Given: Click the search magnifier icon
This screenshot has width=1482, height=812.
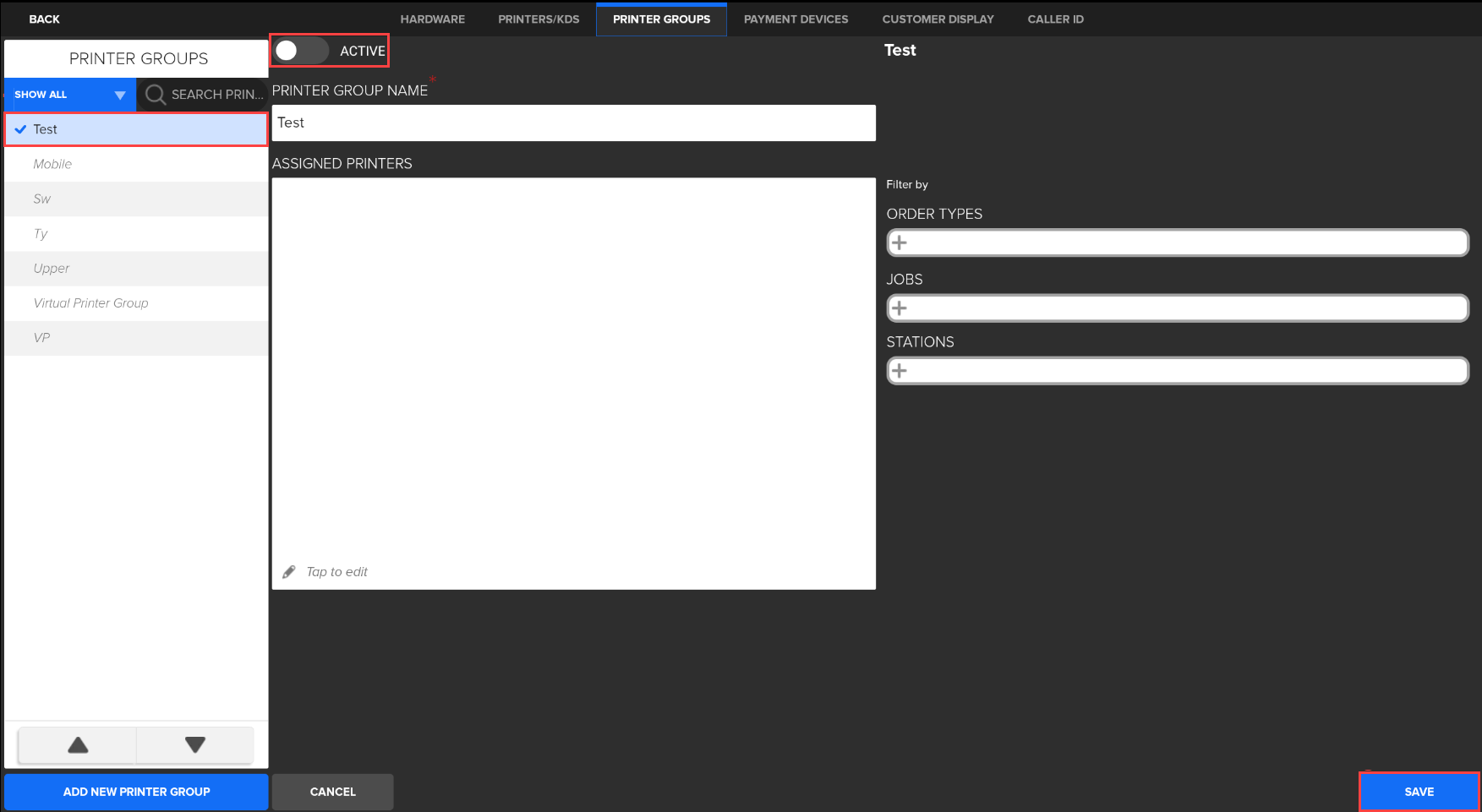Looking at the screenshot, I should 155,95.
